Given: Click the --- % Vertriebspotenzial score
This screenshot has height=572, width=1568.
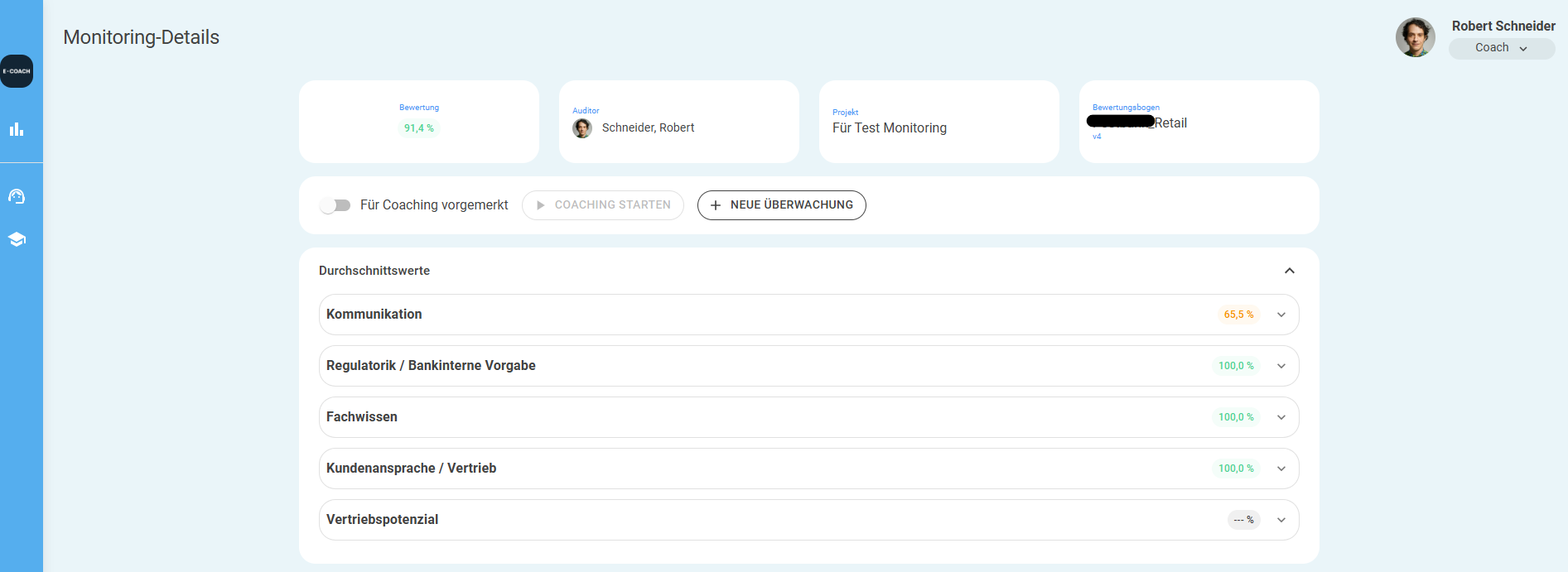Looking at the screenshot, I should 1243,520.
